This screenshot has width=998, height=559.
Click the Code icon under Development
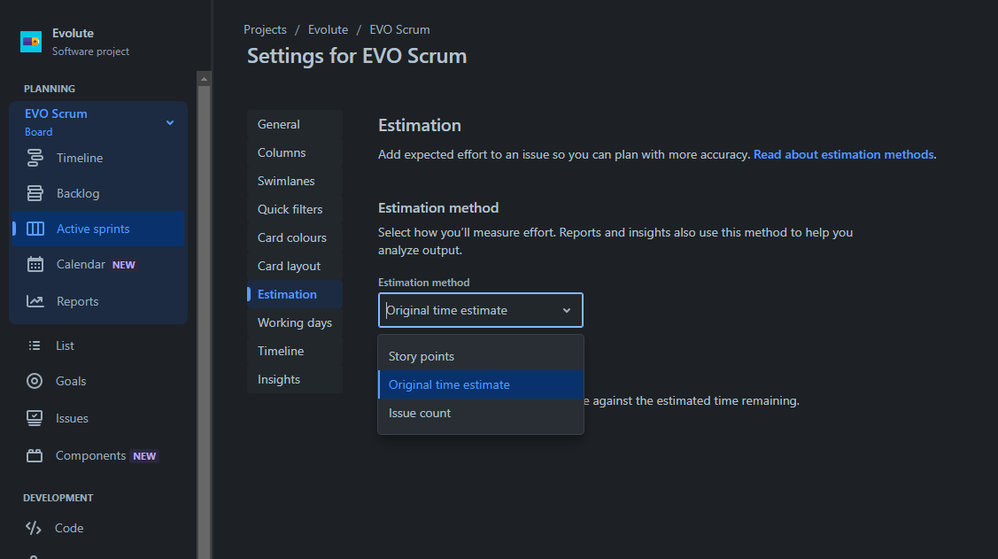34,528
